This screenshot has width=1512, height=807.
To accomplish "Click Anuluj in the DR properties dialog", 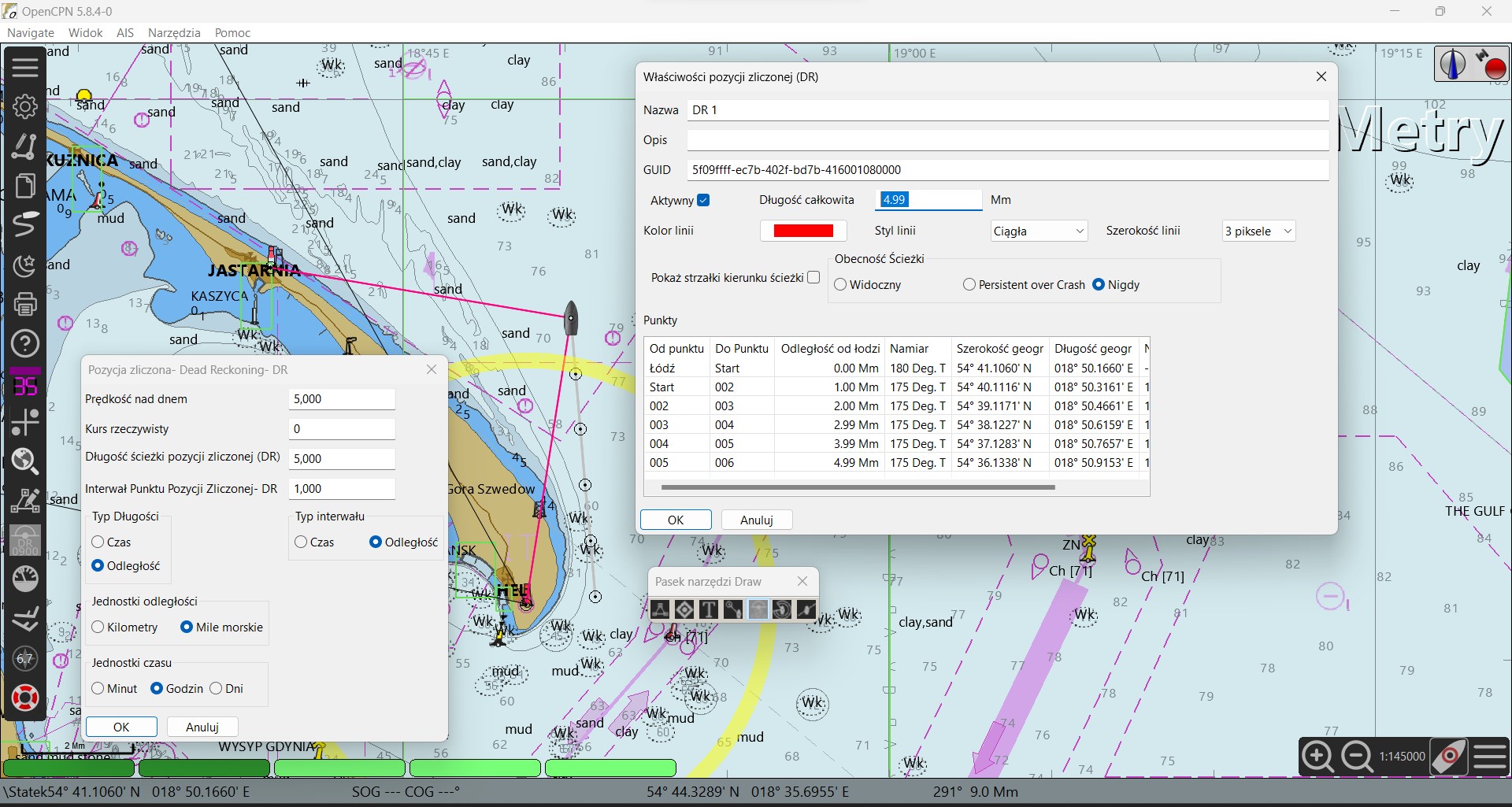I will [756, 520].
